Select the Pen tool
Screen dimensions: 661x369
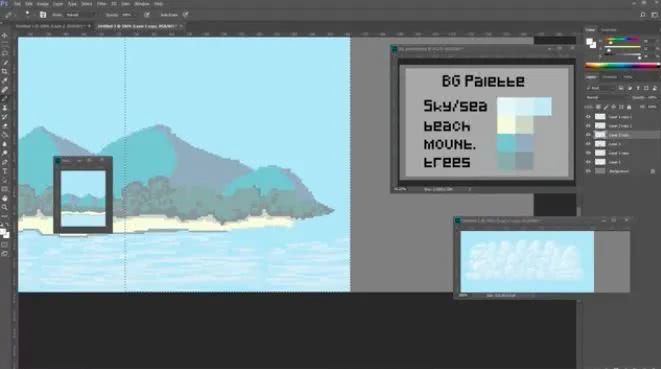5,162
